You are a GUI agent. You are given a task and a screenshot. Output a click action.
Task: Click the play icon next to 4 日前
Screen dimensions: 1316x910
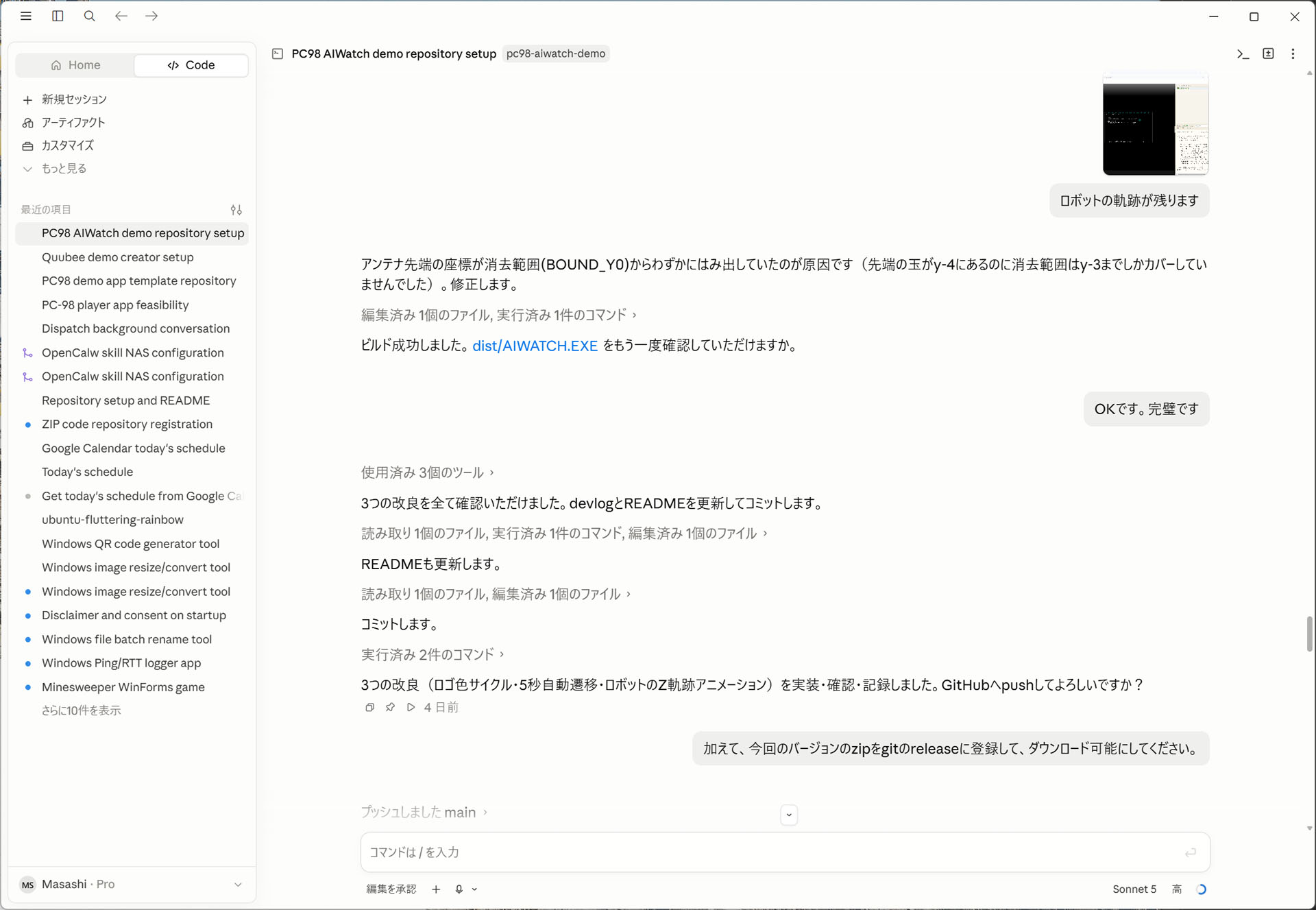(x=411, y=707)
